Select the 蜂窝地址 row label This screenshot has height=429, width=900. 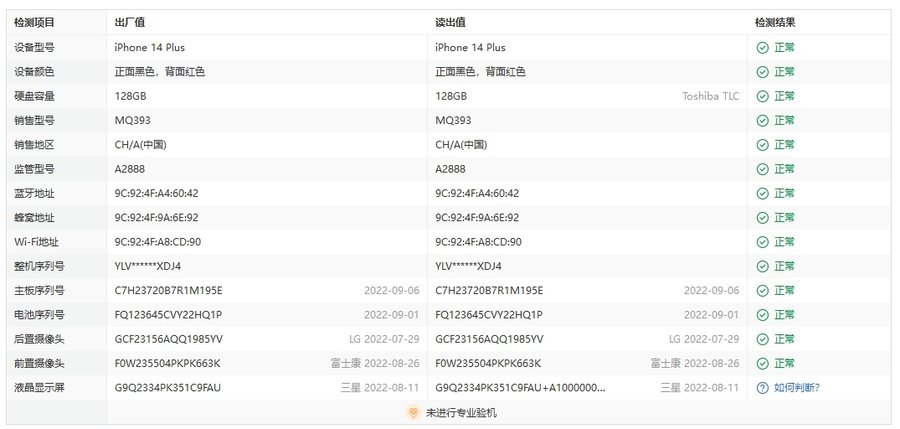(34, 218)
